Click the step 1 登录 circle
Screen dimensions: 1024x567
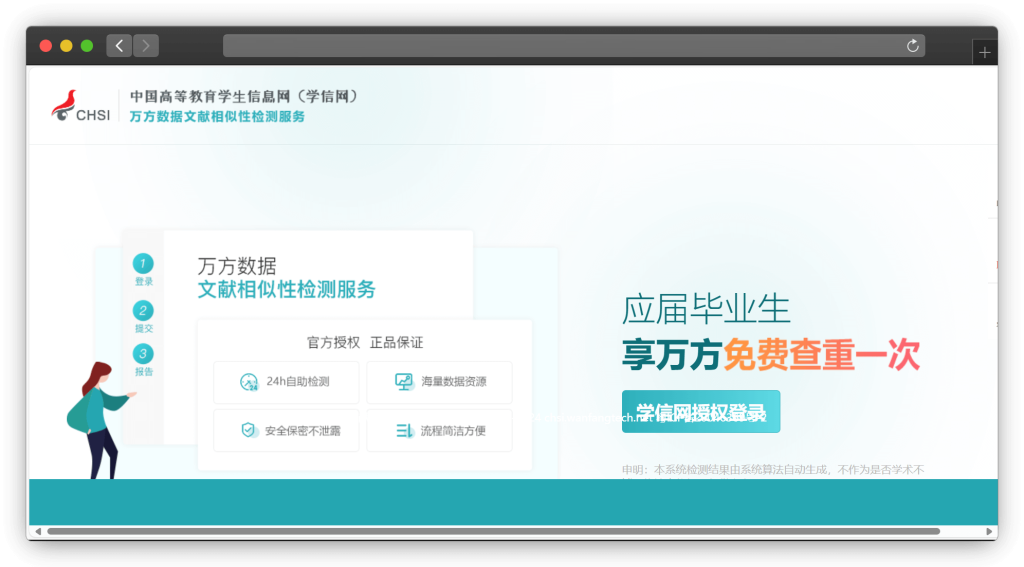click(143, 264)
